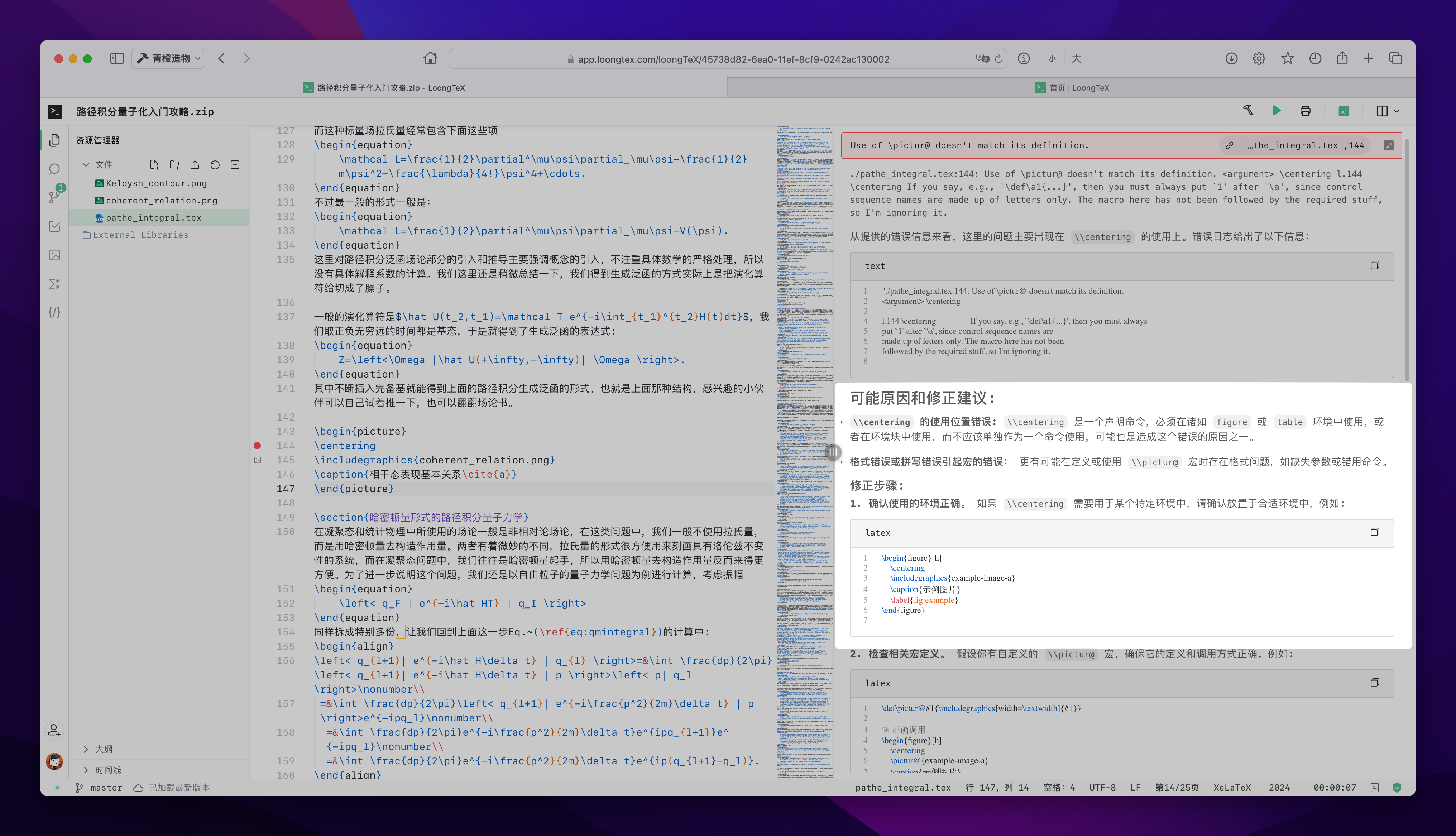Open split layout dropdown arrow
The height and width of the screenshot is (836, 1456).
pos(1397,111)
